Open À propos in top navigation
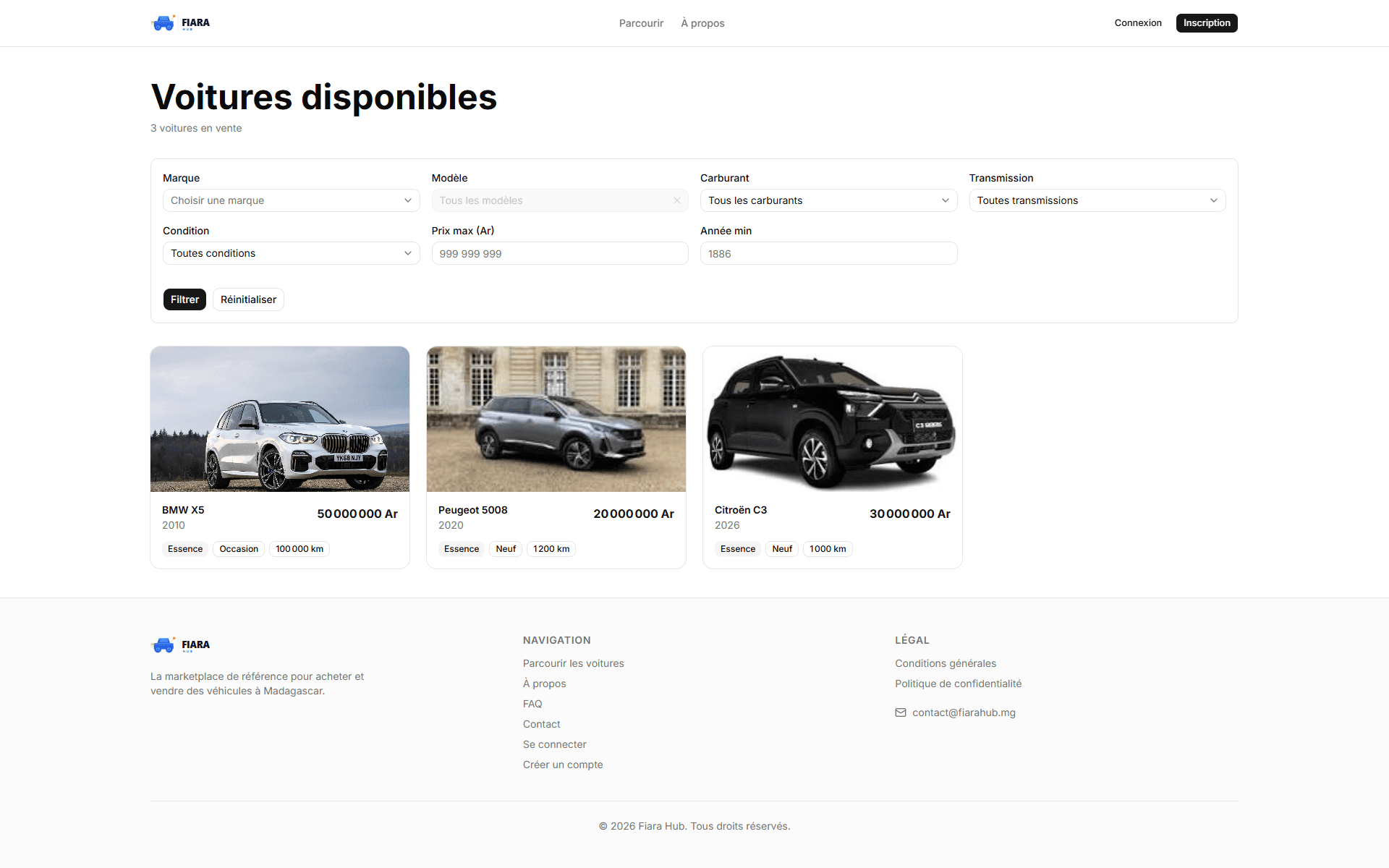This screenshot has width=1389, height=868. pyautogui.click(x=702, y=23)
